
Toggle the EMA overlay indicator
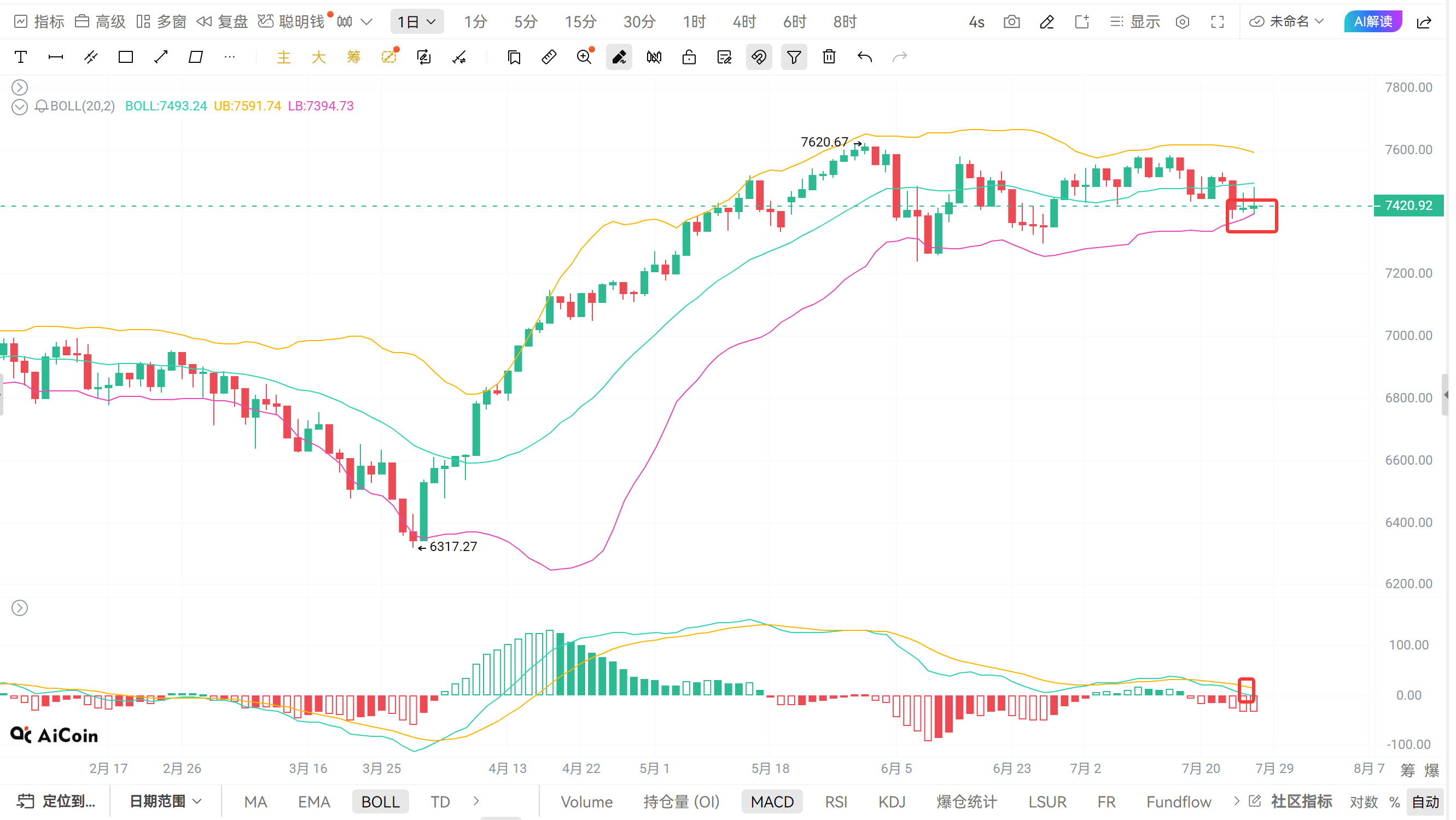coord(315,802)
